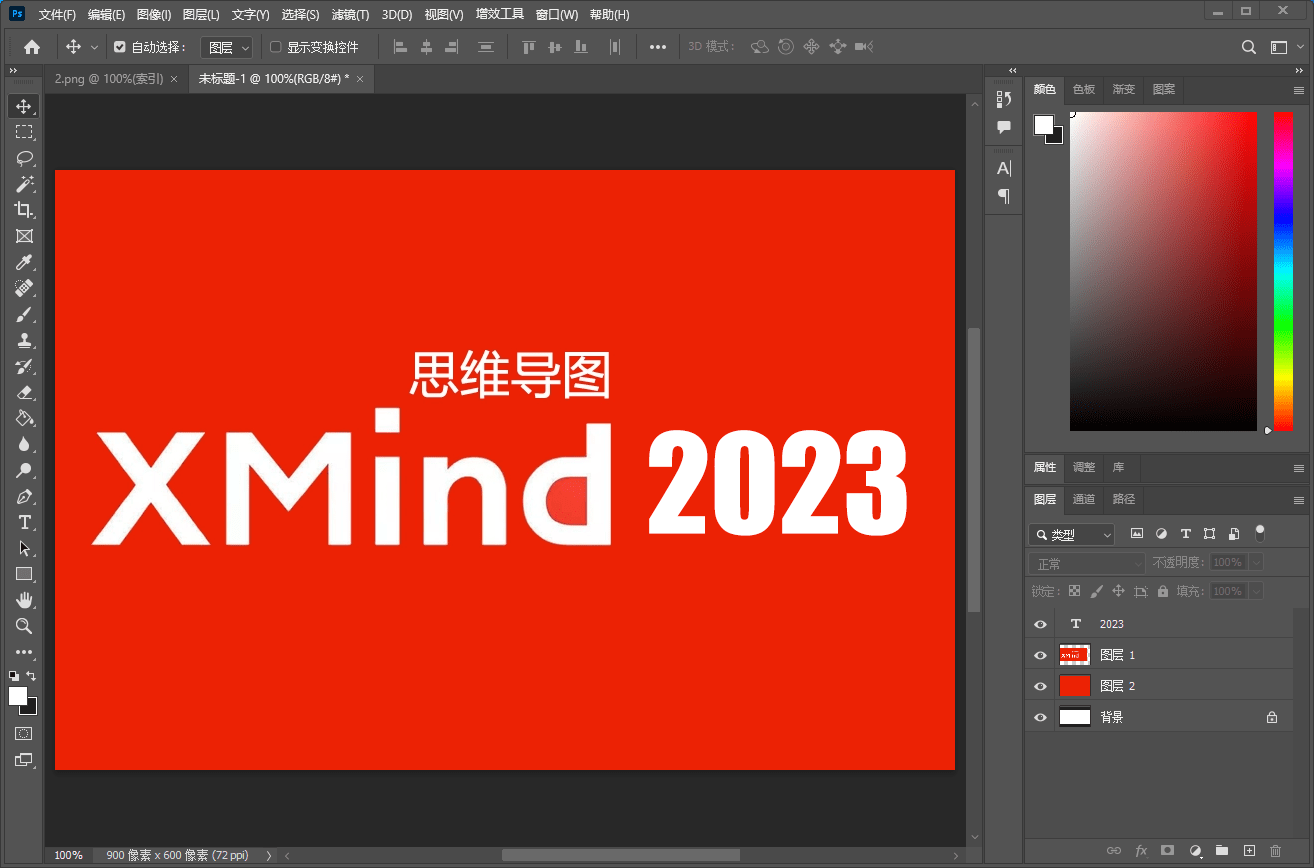The height and width of the screenshot is (868, 1314).
Task: Select the Frame tool
Action: tap(24, 236)
